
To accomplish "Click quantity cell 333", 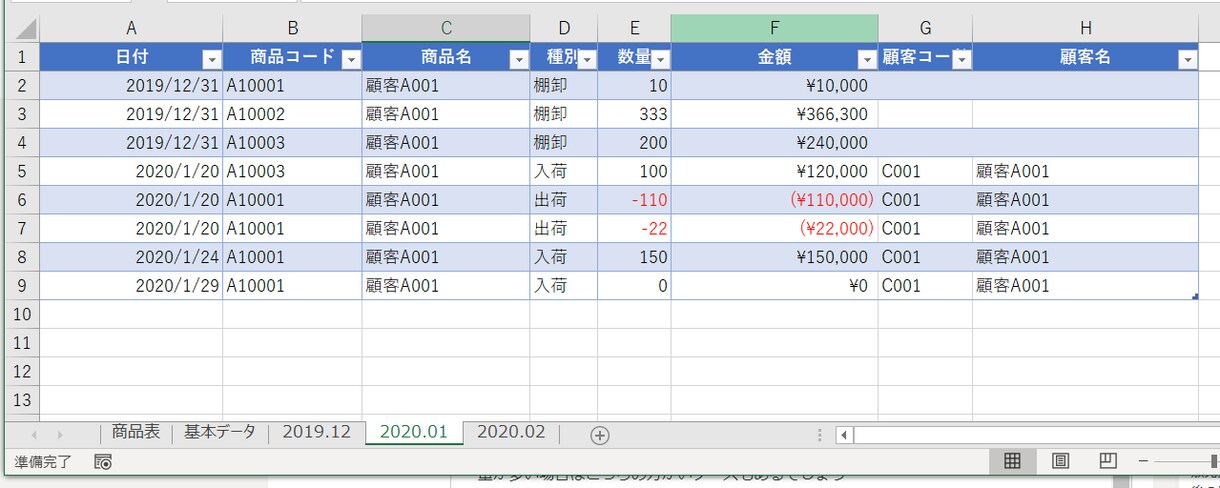I will [x=634, y=115].
